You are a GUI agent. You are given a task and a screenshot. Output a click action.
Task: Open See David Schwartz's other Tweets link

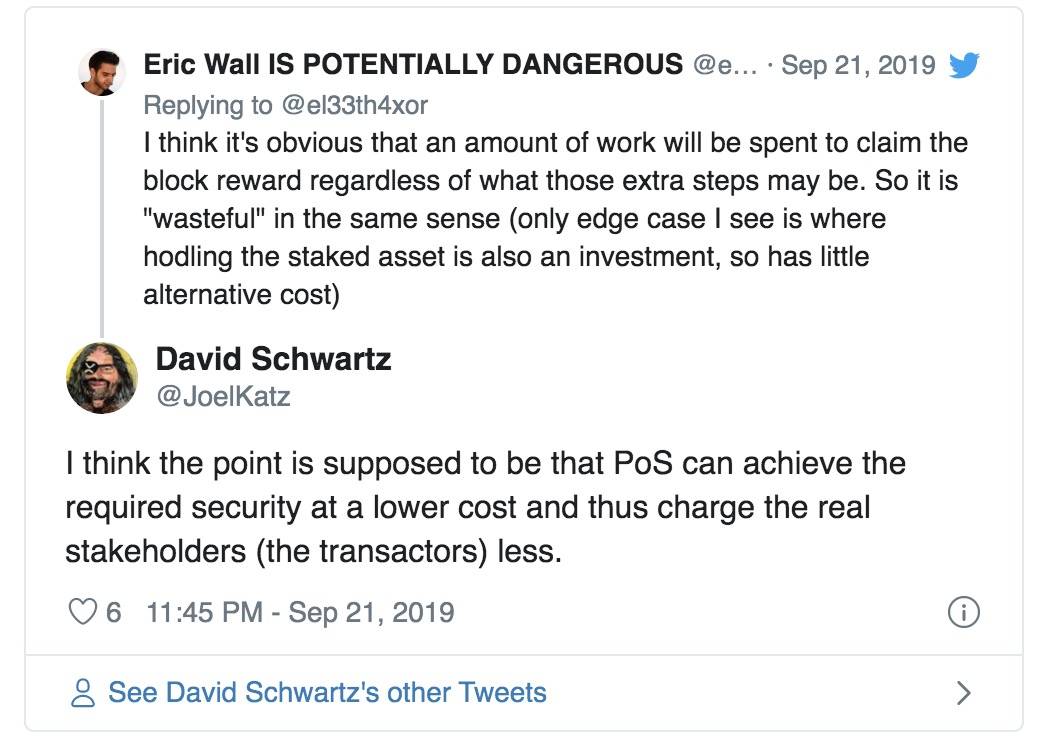(x=327, y=692)
